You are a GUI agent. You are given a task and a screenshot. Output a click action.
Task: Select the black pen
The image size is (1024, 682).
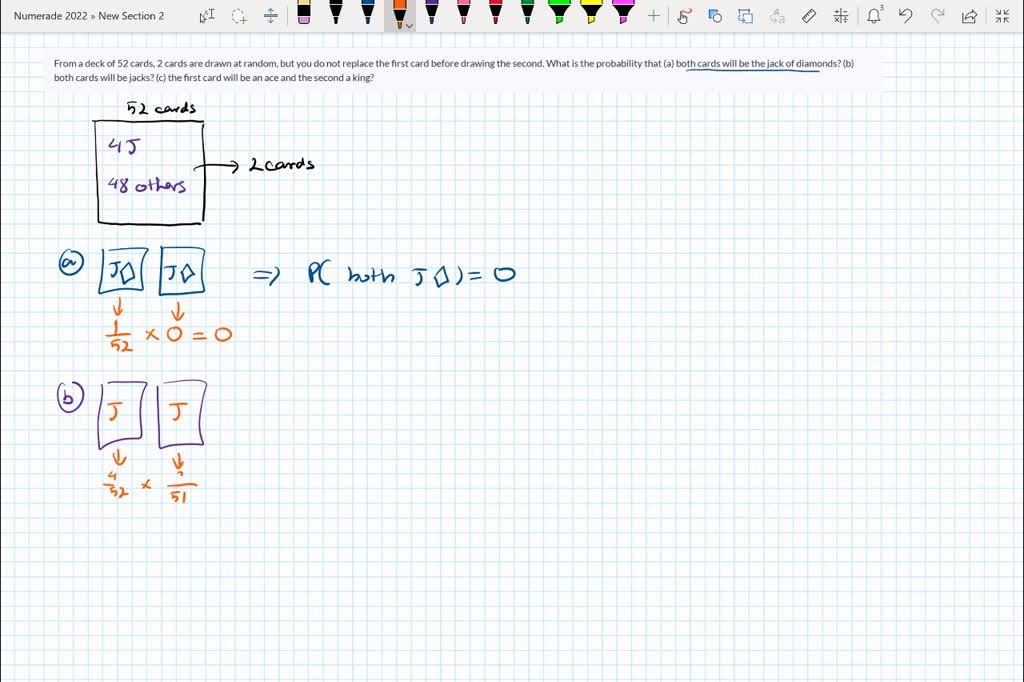(x=336, y=13)
